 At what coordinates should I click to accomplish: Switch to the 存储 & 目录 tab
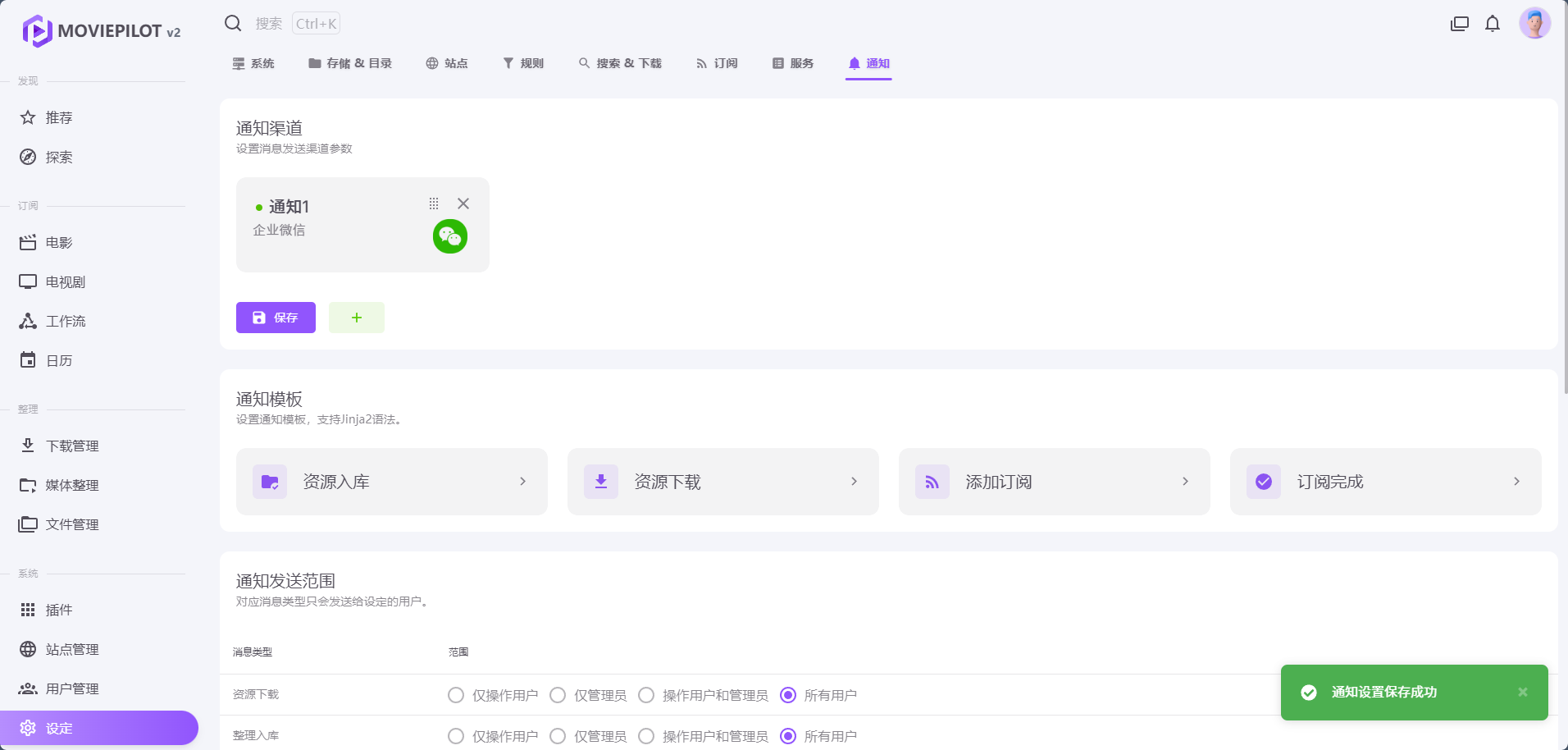click(350, 63)
